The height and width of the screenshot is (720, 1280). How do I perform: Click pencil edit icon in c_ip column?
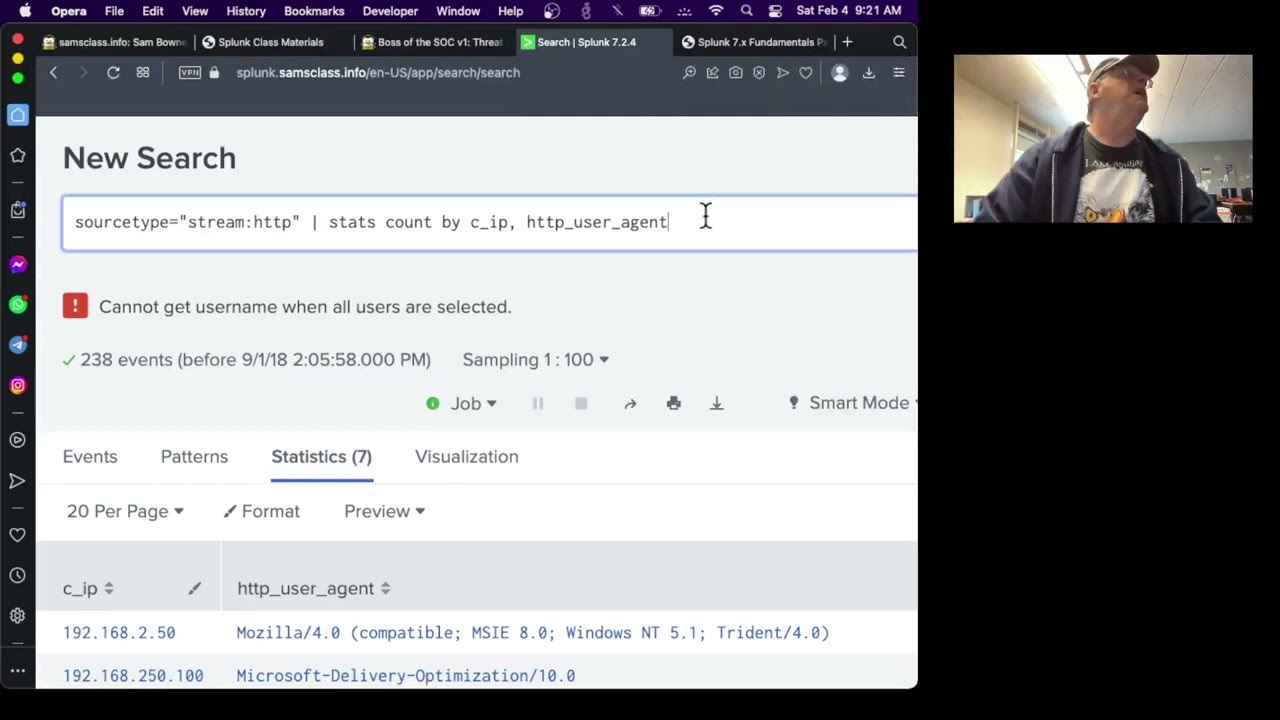195,588
